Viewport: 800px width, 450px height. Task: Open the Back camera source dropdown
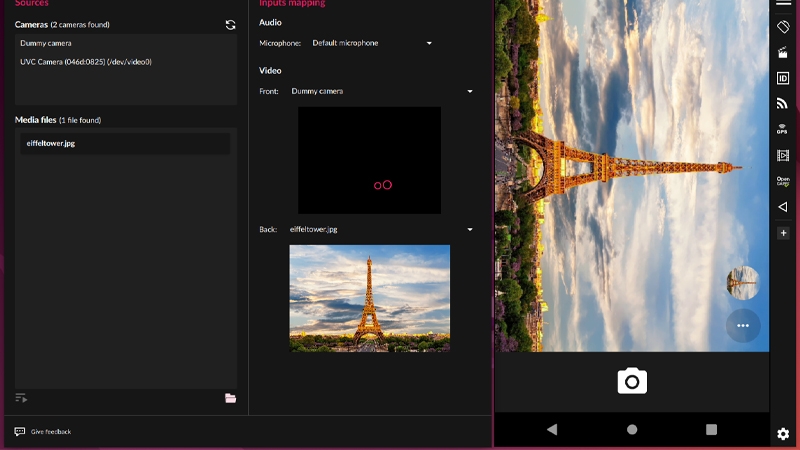[x=381, y=230]
